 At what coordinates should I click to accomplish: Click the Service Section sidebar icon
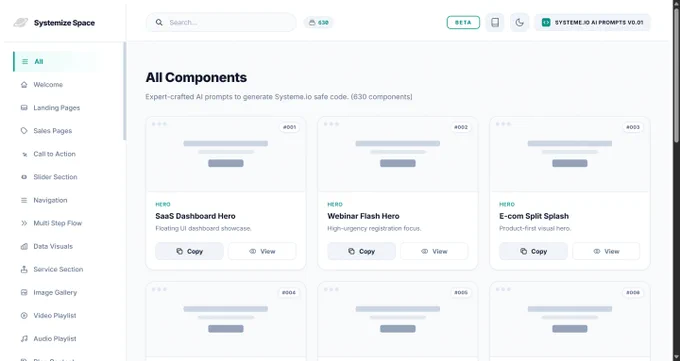24,269
